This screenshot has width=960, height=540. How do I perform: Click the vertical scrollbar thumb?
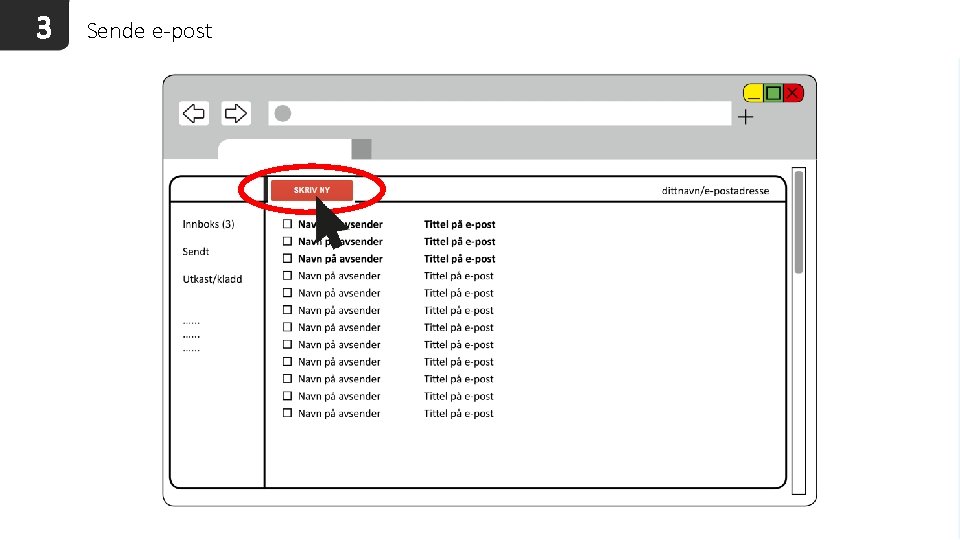tap(798, 222)
